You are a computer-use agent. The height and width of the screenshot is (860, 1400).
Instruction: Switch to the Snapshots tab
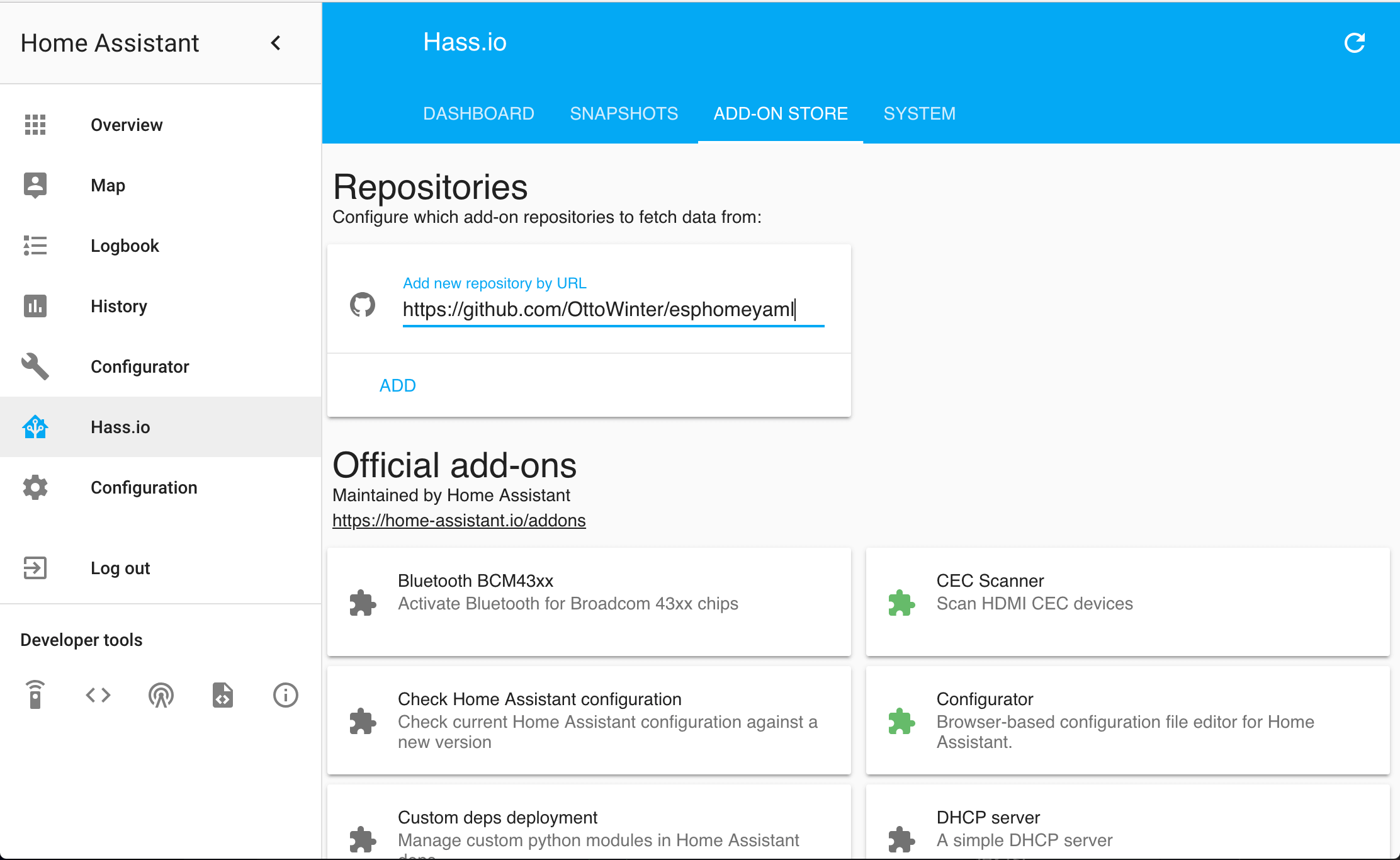(x=624, y=113)
